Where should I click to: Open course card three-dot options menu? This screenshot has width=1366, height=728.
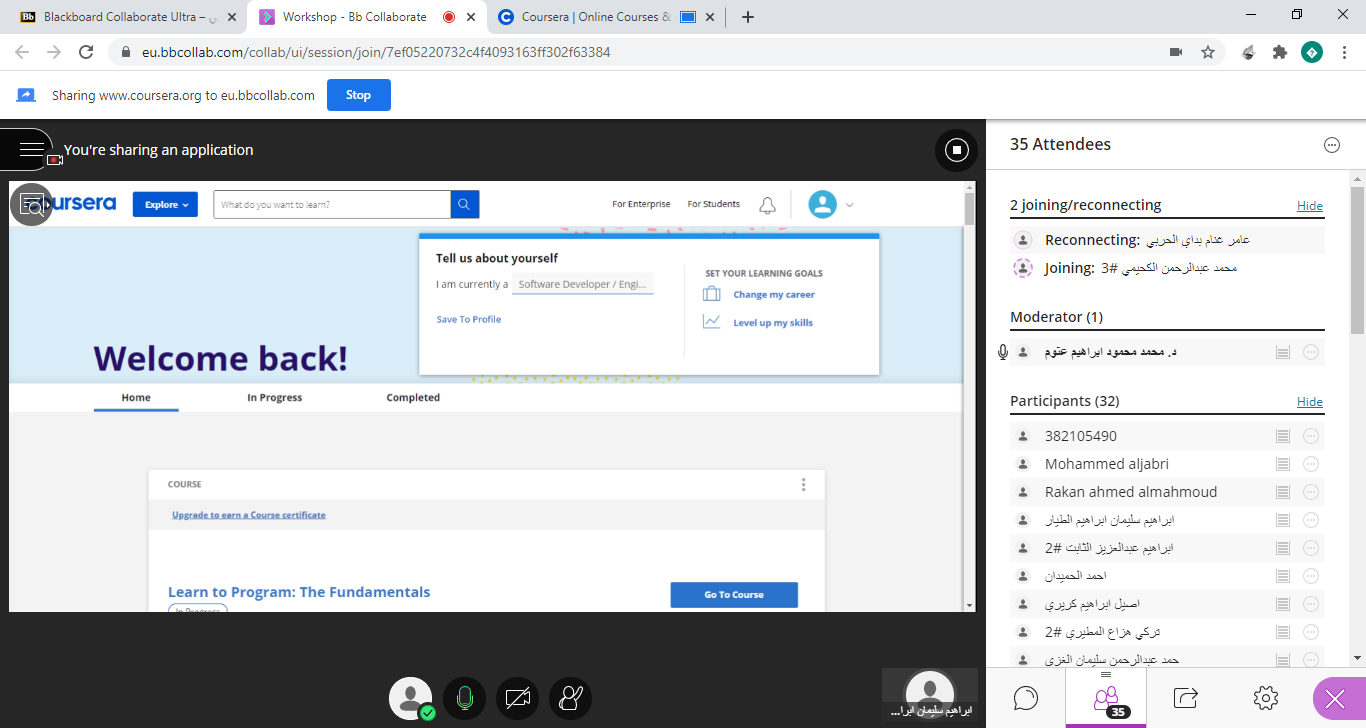[803, 485]
